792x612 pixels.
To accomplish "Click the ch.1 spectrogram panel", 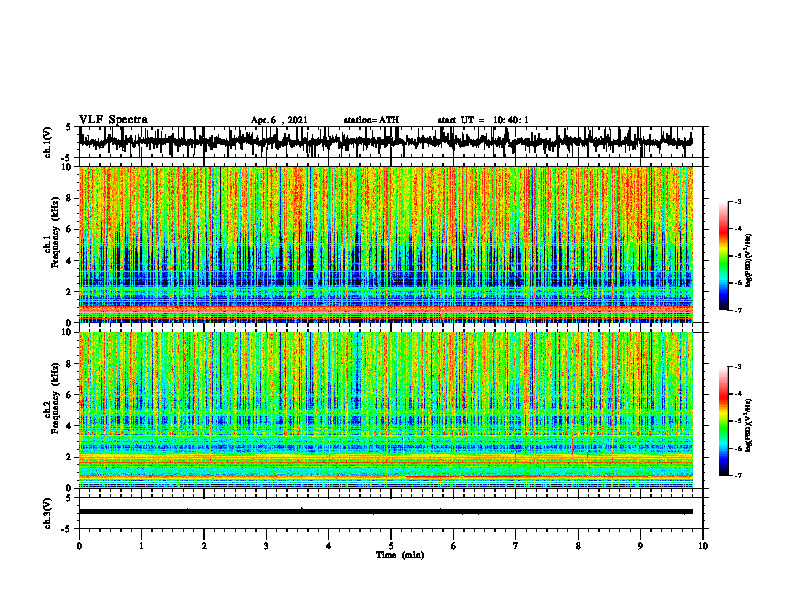I will click(386, 244).
